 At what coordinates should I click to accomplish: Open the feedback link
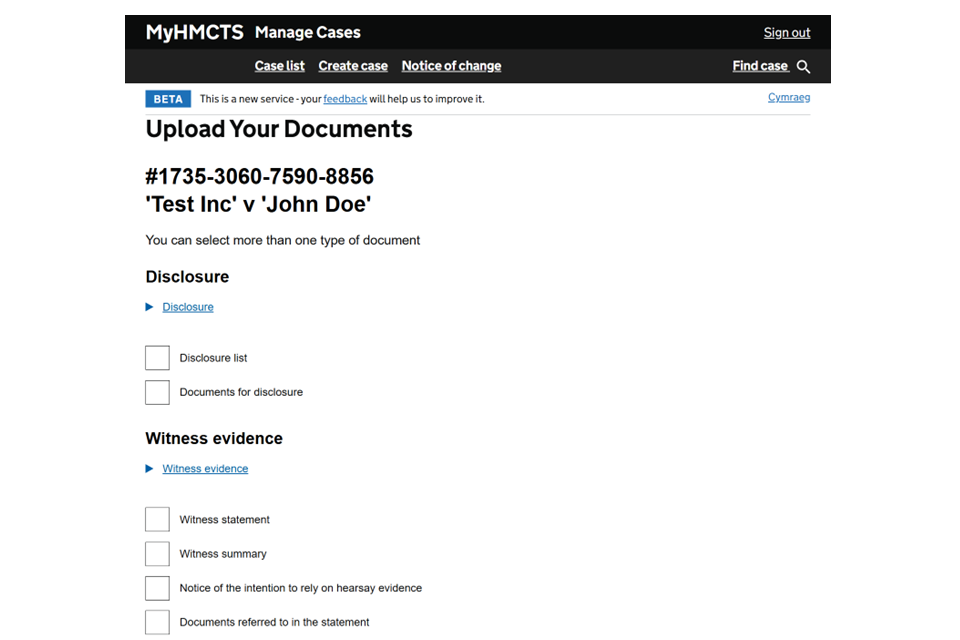[345, 99]
